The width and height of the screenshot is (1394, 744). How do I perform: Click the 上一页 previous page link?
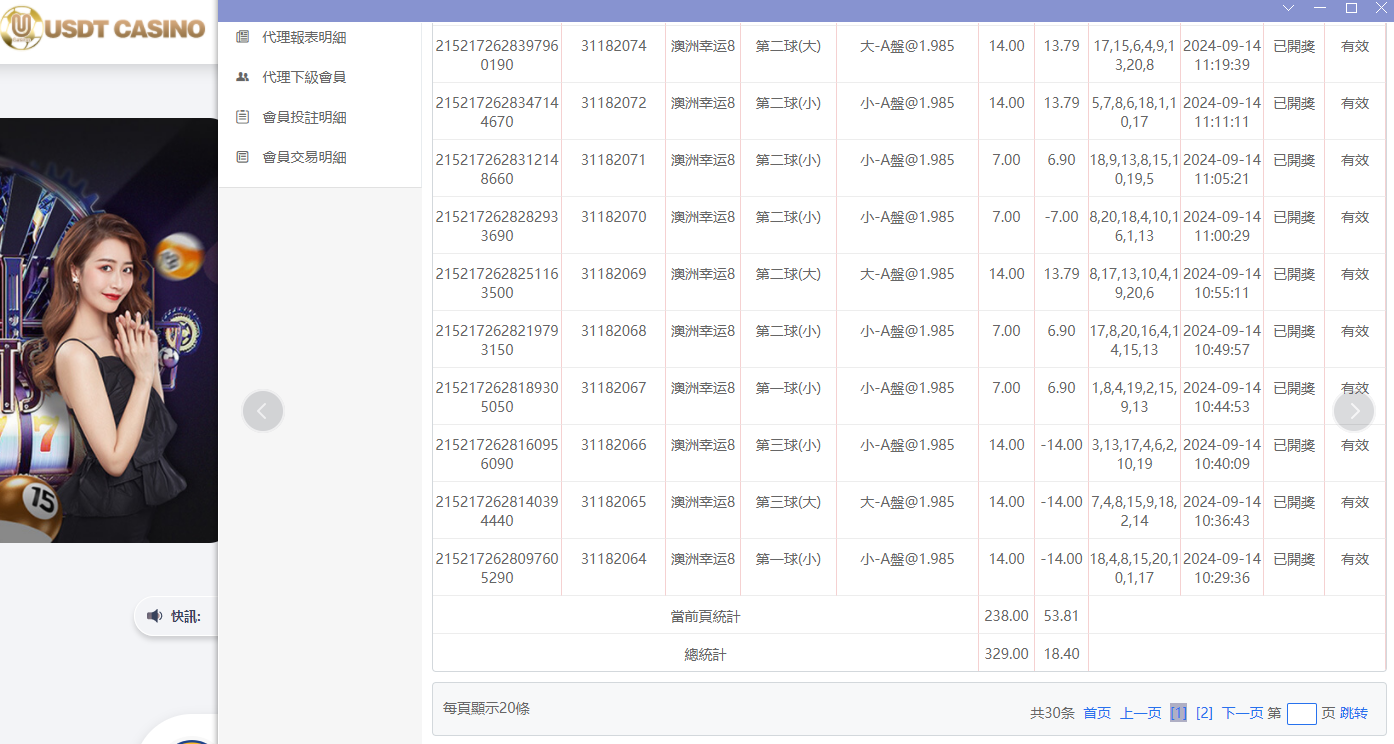[x=1140, y=713]
